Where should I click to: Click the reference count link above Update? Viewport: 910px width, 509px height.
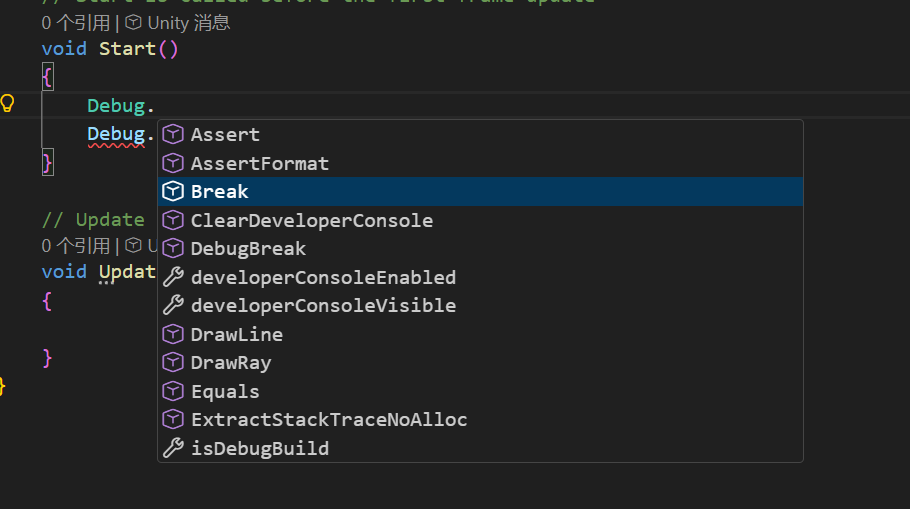click(75, 246)
